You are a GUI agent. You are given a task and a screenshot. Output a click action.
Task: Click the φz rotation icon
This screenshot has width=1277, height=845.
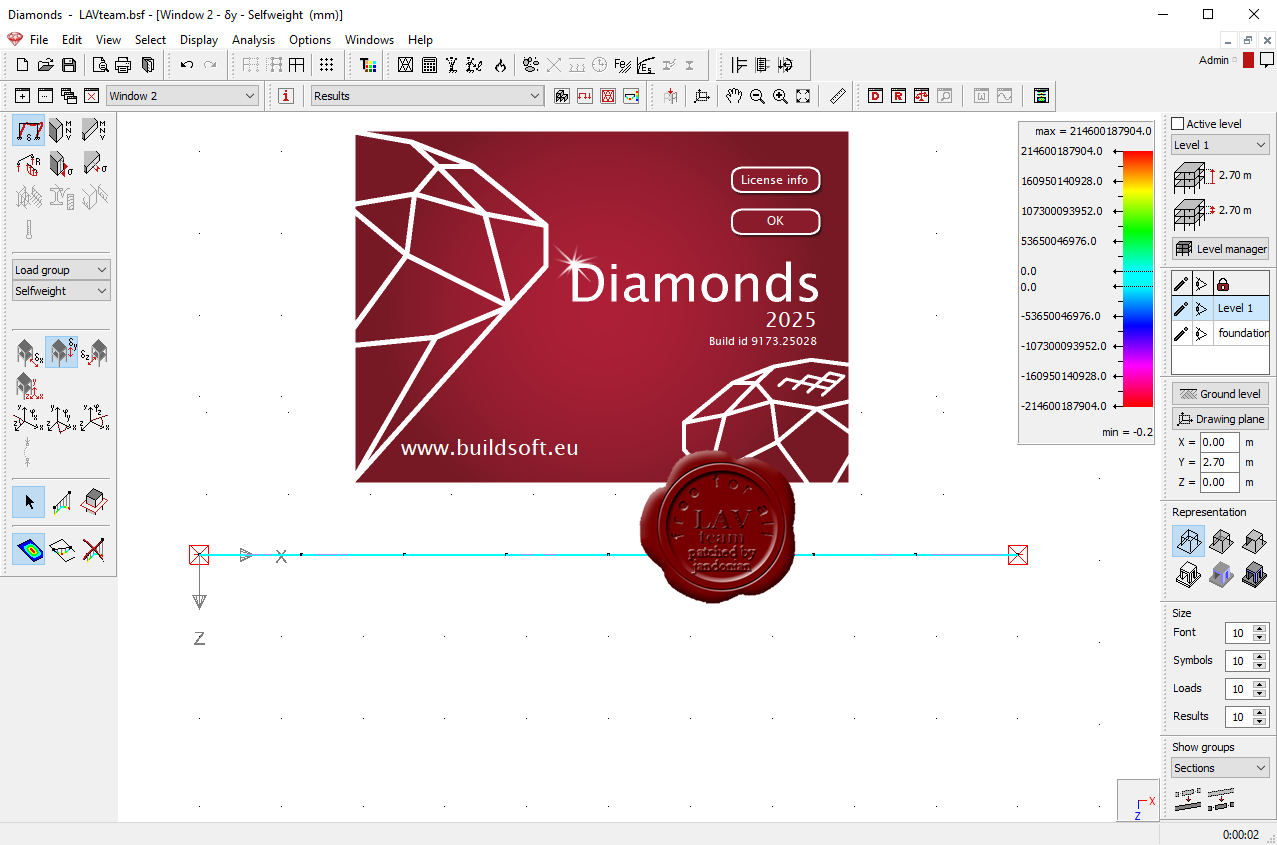(95, 418)
